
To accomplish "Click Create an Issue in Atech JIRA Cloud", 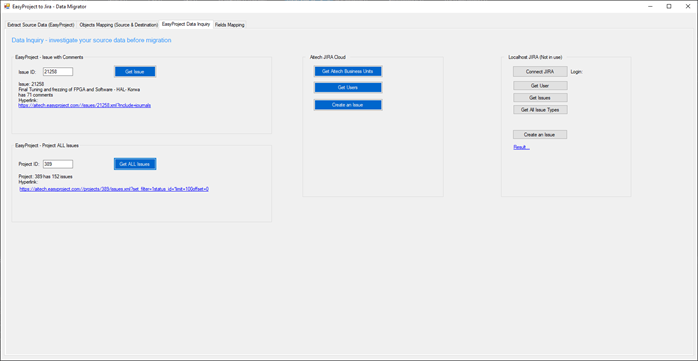I will click(348, 105).
